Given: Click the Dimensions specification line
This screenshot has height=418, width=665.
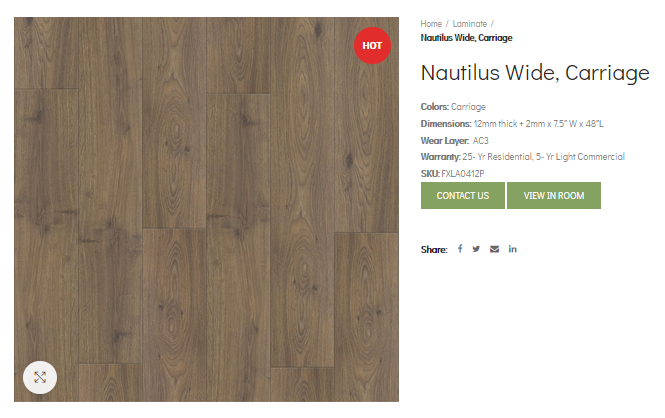Looking at the screenshot, I should point(512,124).
